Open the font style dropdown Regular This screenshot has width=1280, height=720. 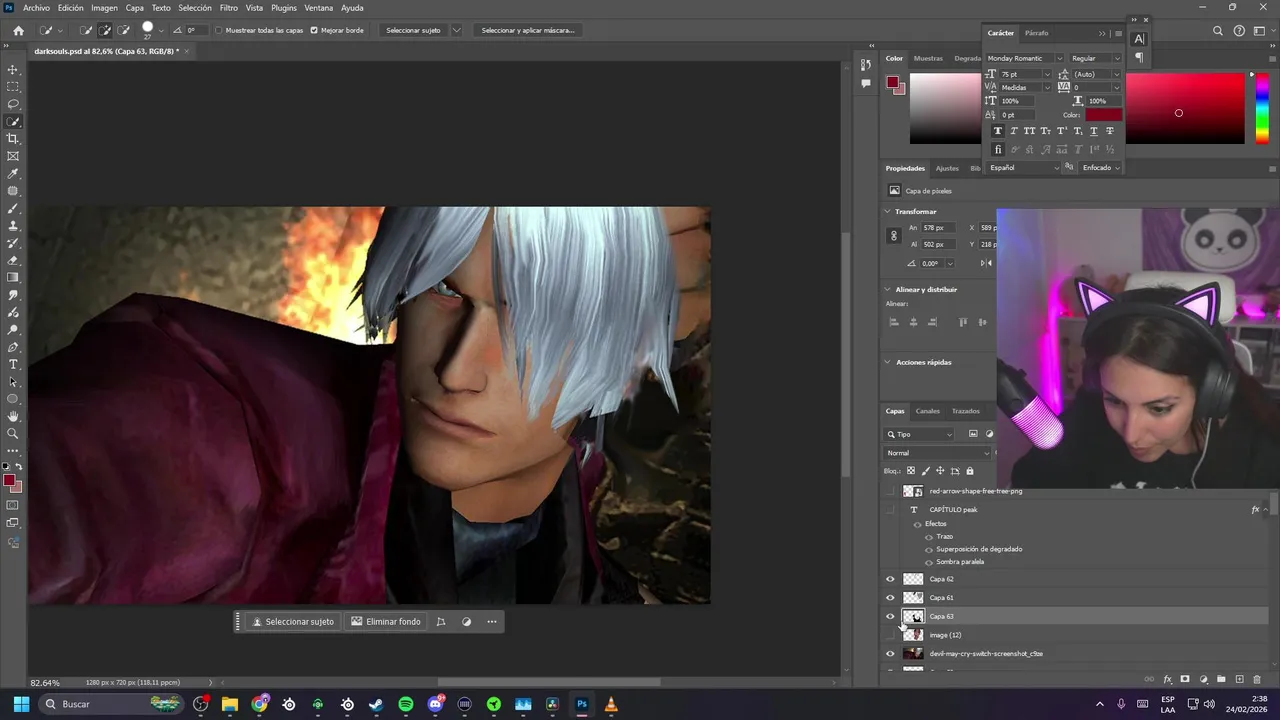coord(1097,59)
